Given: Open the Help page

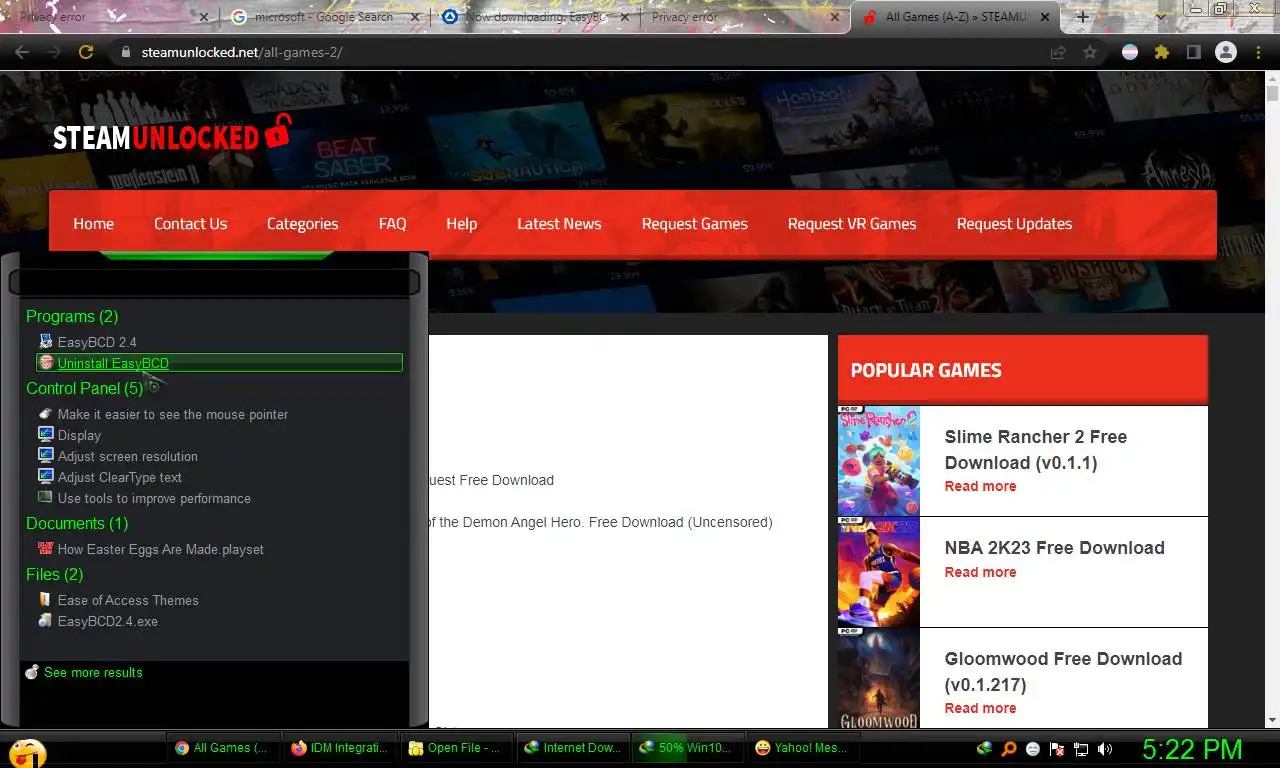Looking at the screenshot, I should [x=461, y=224].
